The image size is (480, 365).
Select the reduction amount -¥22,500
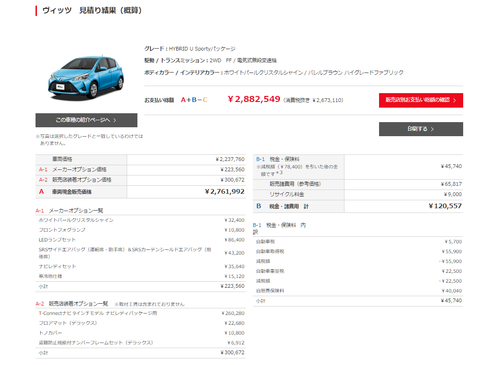(x=451, y=281)
